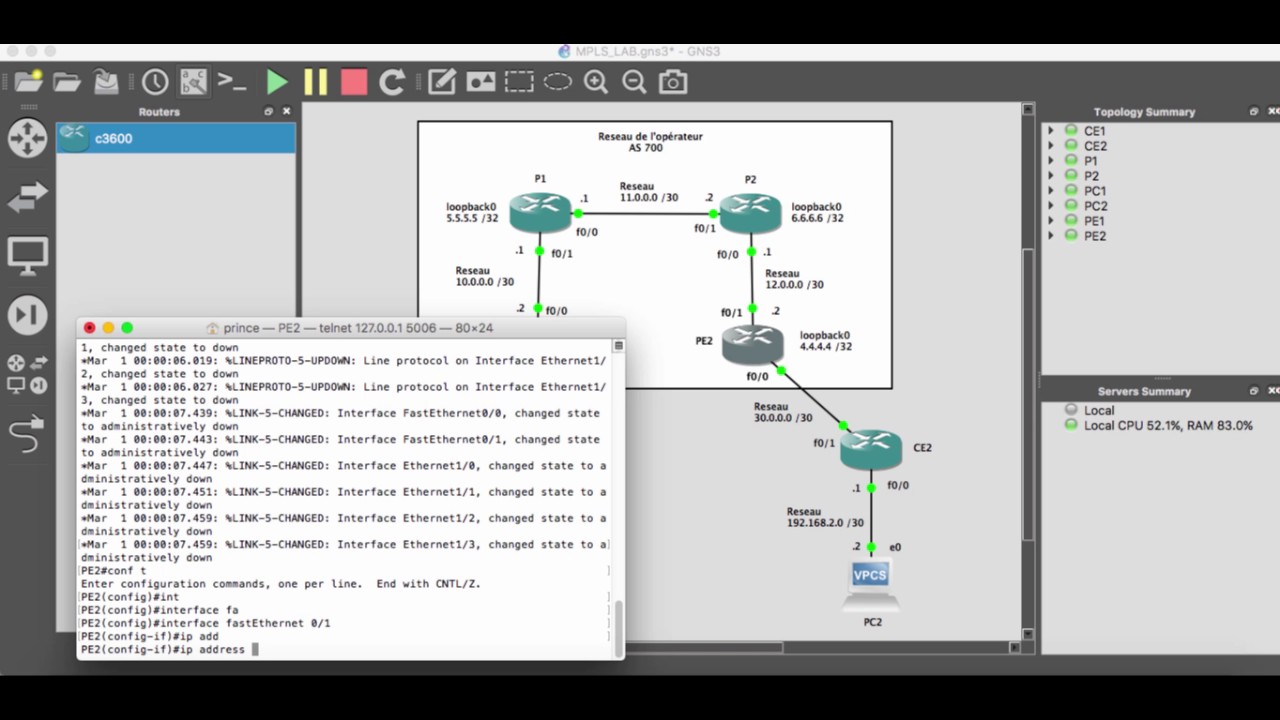
Task: Stop all devices with red square button
Action: click(x=354, y=82)
